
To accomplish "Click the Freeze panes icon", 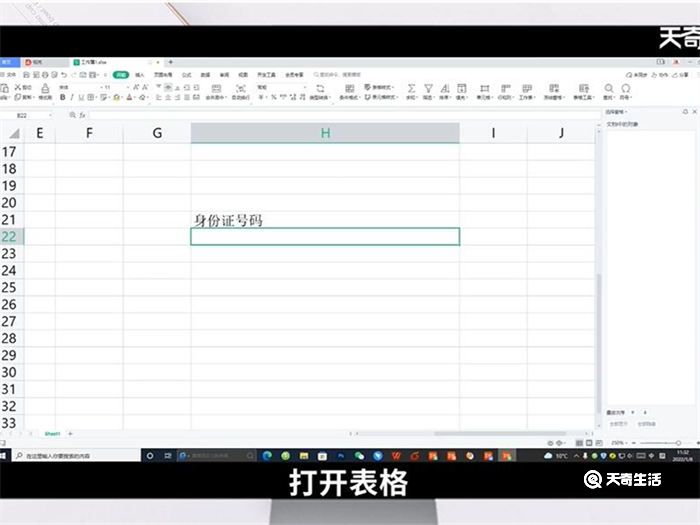I will pyautogui.click(x=554, y=88).
